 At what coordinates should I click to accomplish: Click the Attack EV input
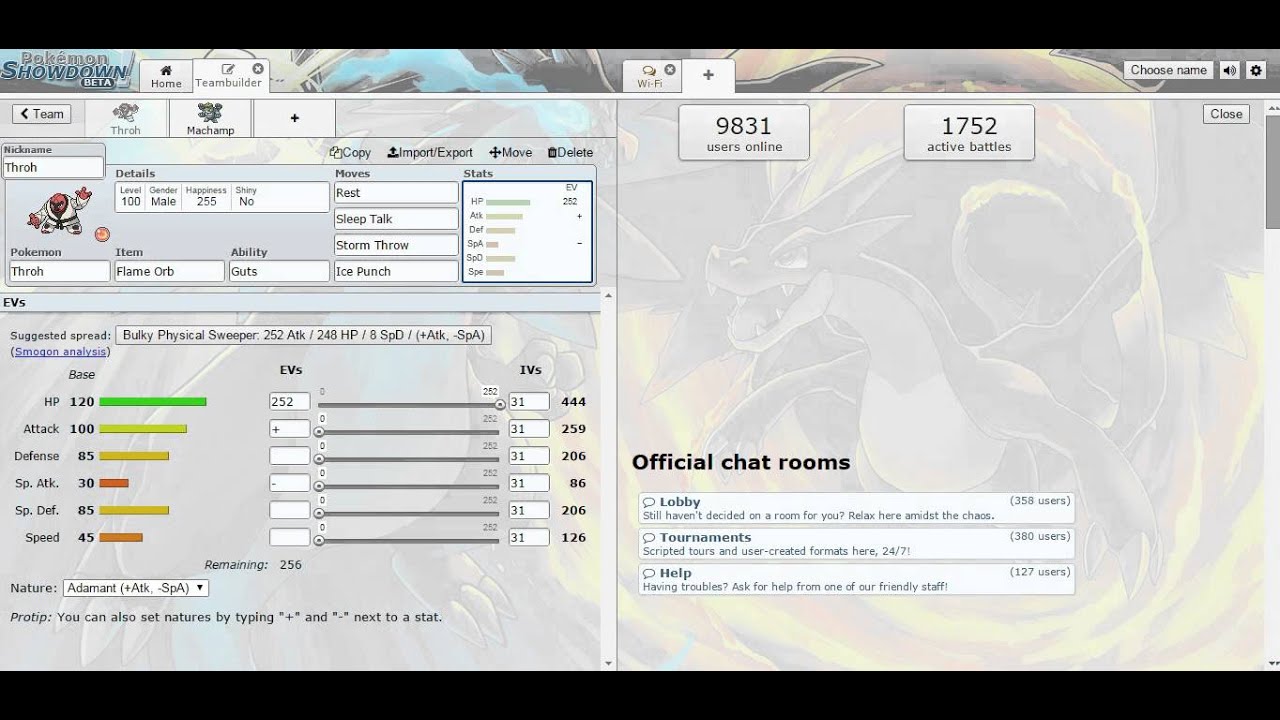click(x=289, y=428)
